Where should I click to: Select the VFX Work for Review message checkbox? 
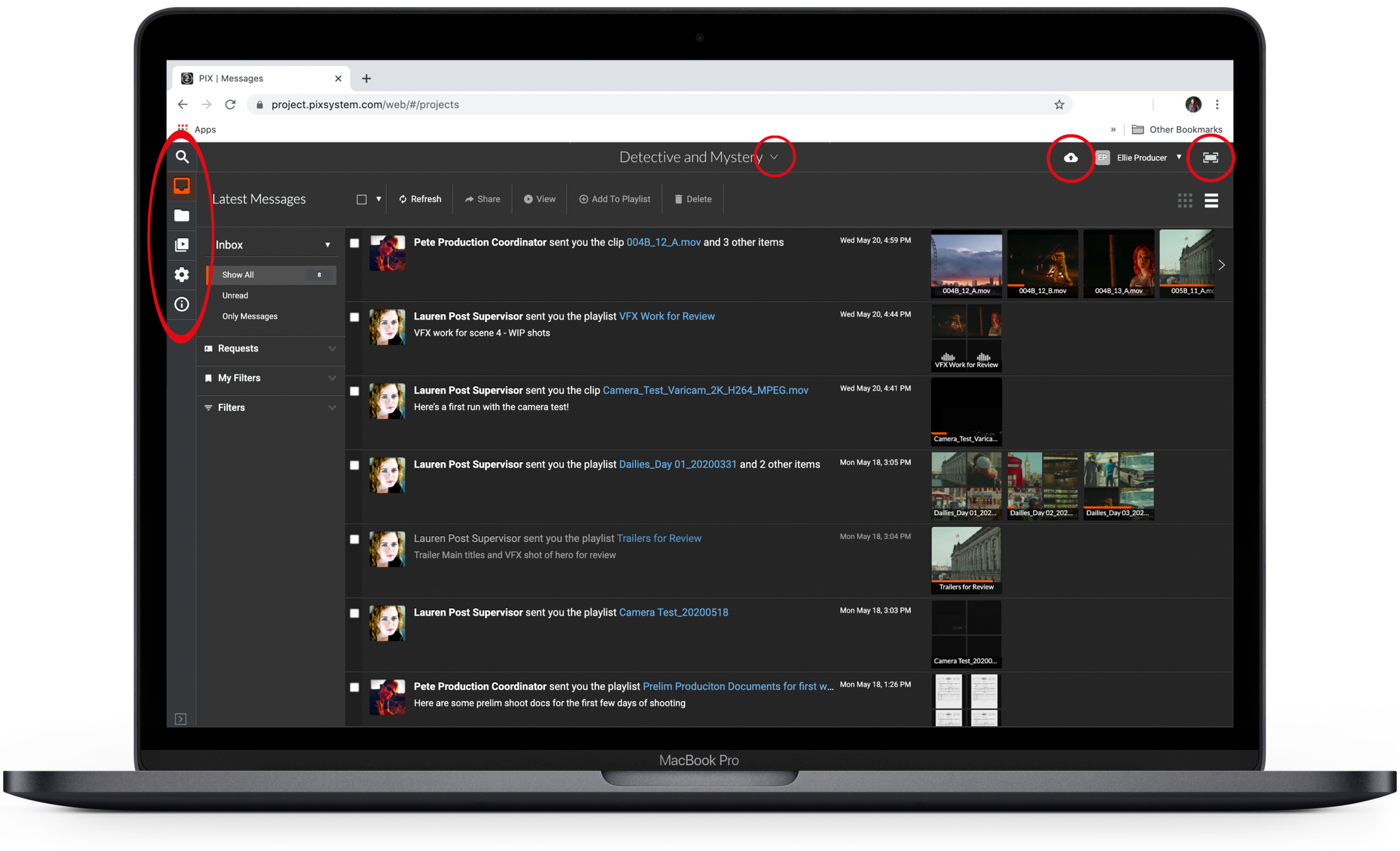355,317
